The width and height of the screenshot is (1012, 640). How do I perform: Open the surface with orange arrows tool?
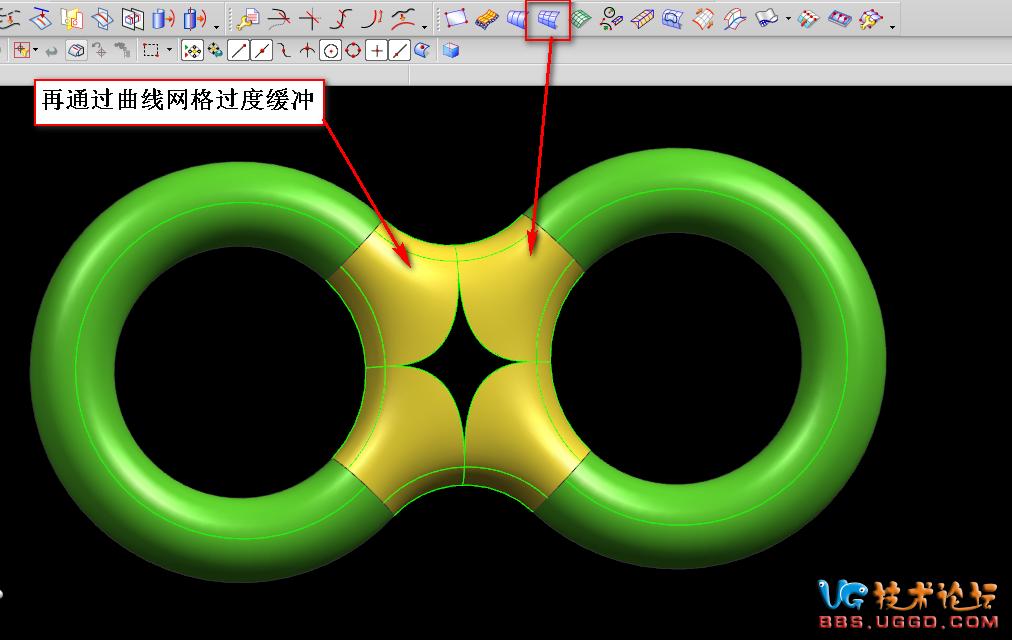pyautogui.click(x=703, y=19)
